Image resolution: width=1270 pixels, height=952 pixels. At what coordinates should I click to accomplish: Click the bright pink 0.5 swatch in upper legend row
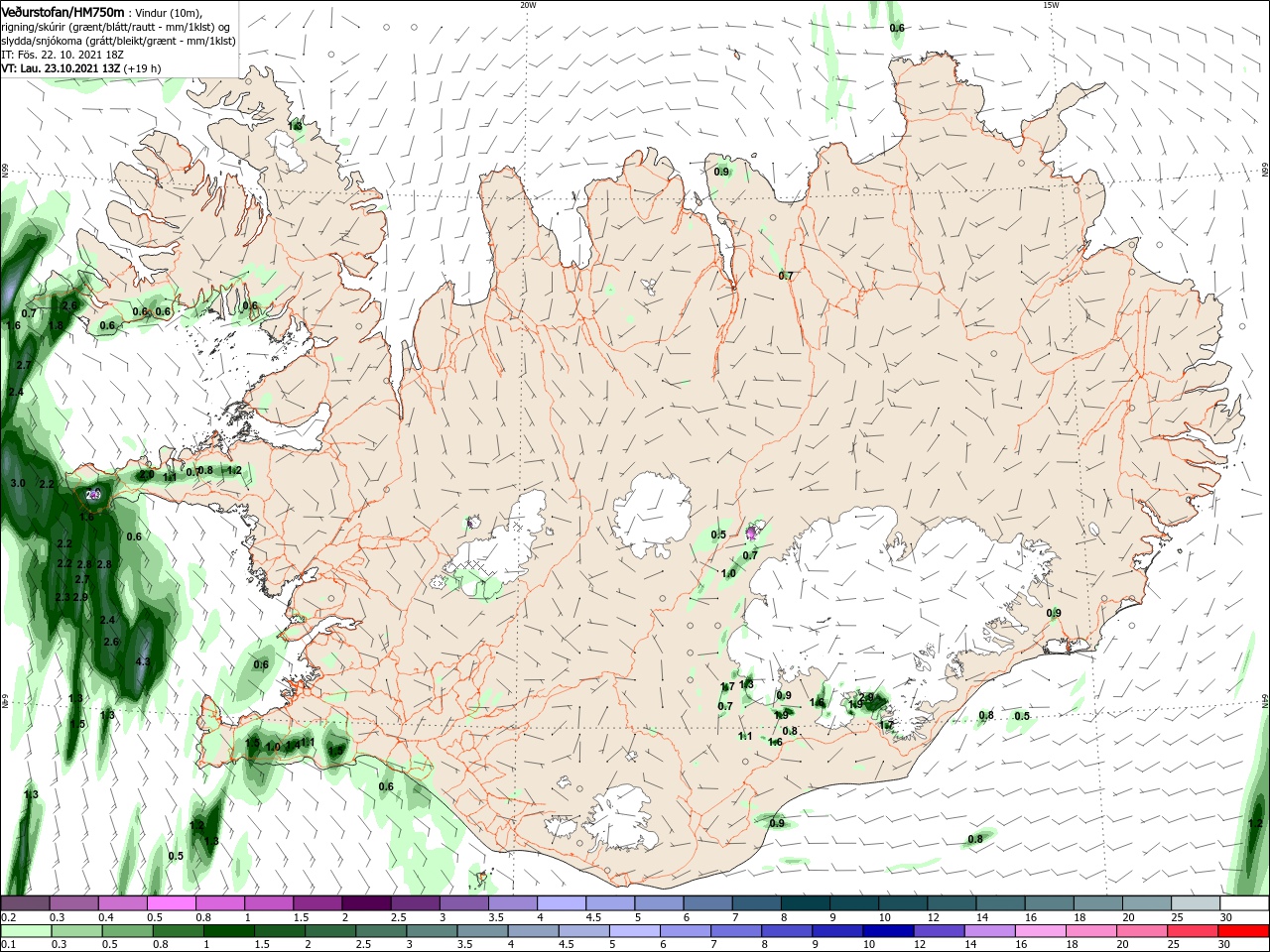click(x=171, y=903)
